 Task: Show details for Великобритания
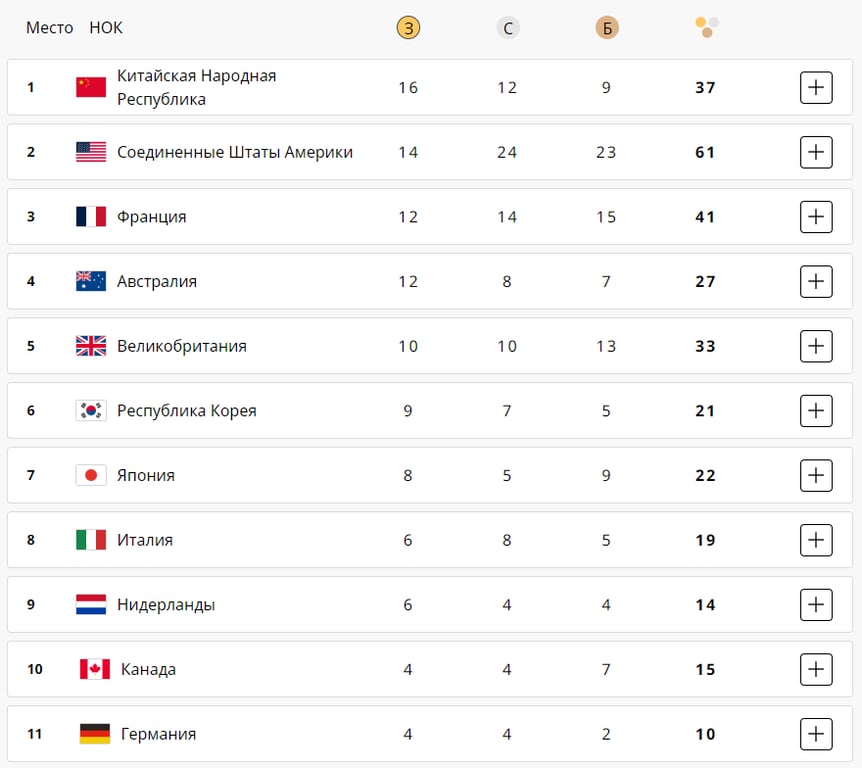tap(816, 346)
